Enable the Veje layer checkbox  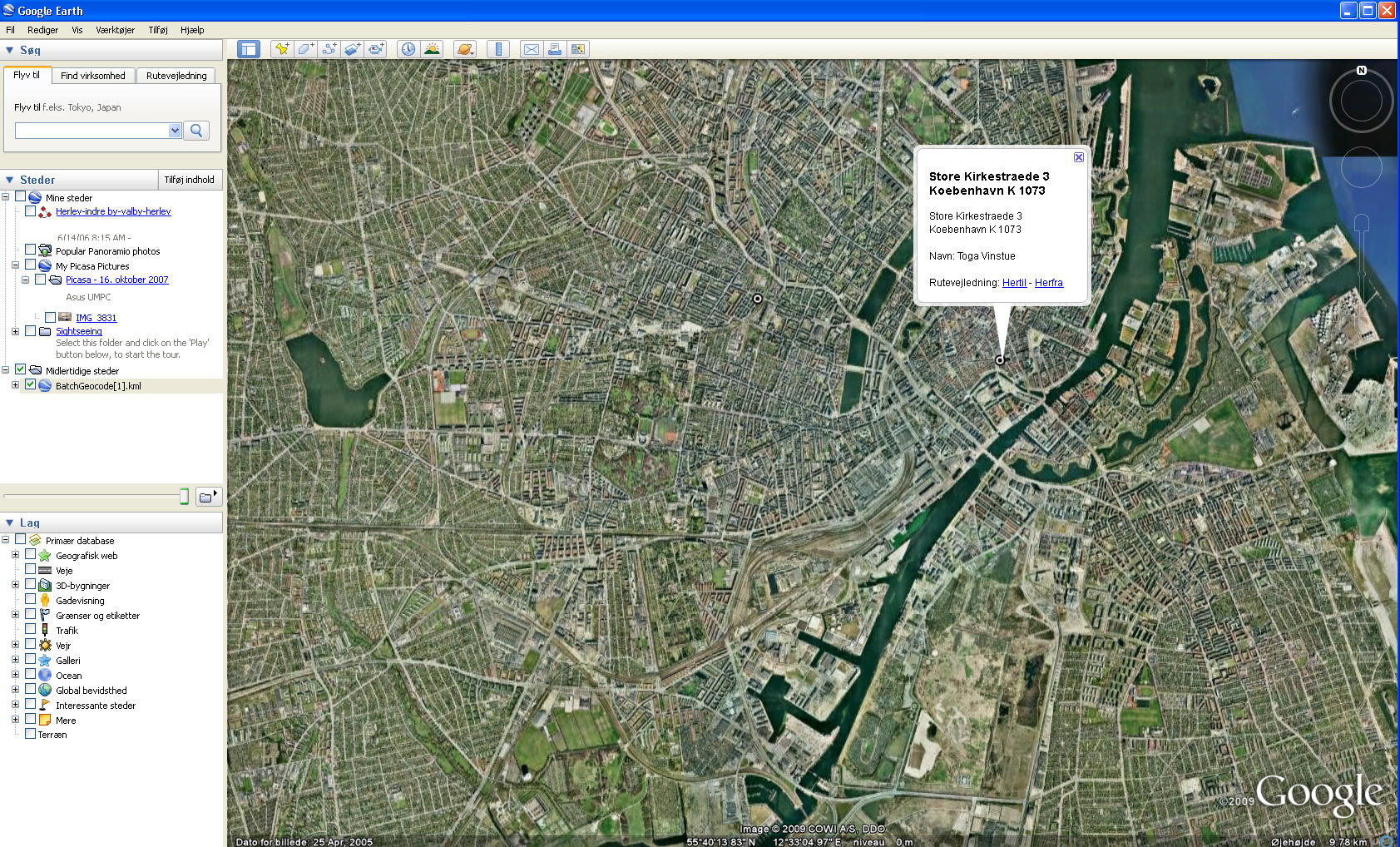tap(31, 570)
